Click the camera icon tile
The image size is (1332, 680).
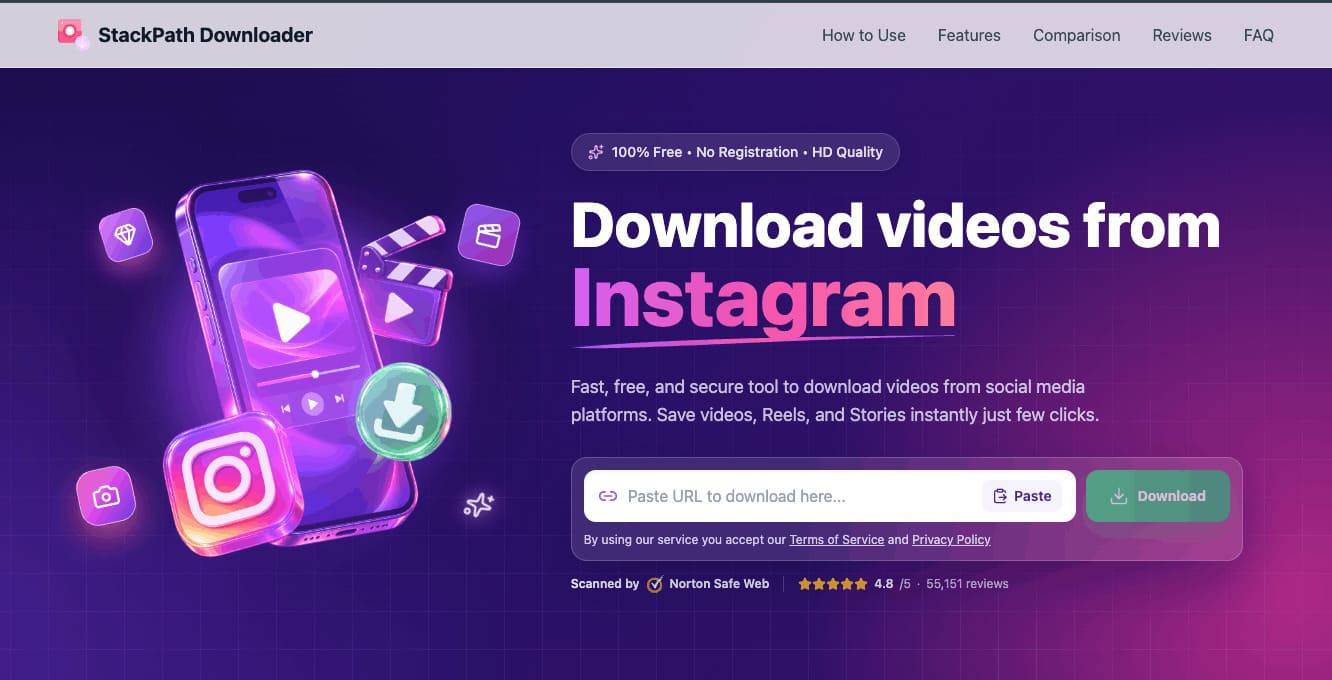[106, 497]
